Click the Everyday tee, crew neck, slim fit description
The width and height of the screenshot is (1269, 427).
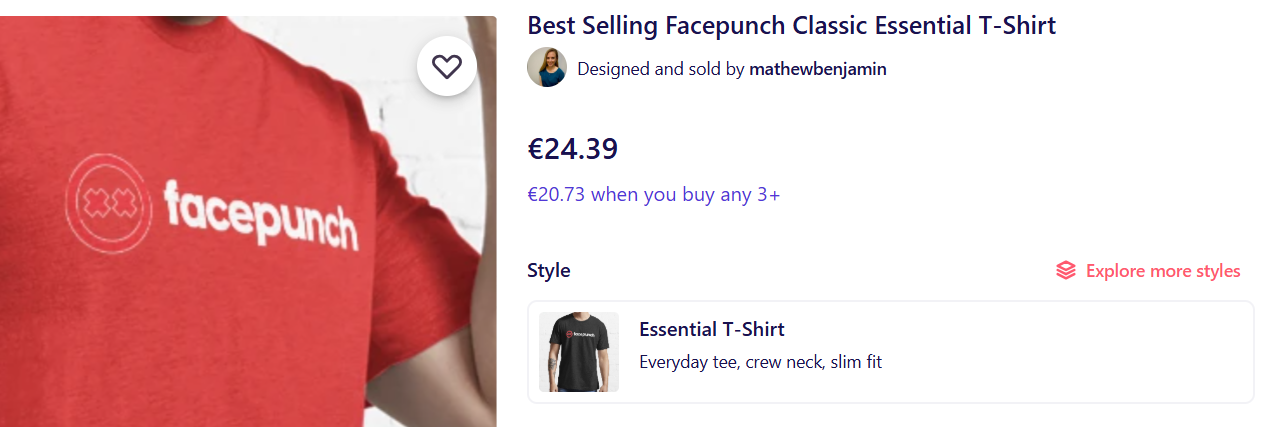pos(760,362)
